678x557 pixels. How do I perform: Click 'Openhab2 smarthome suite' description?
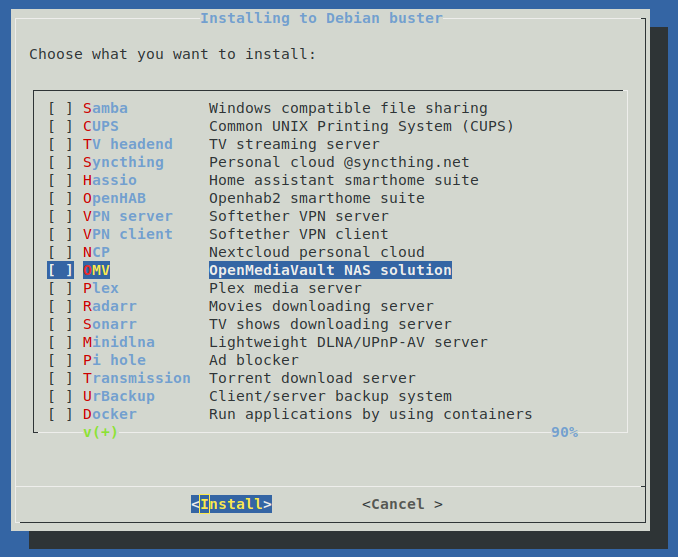click(x=317, y=198)
